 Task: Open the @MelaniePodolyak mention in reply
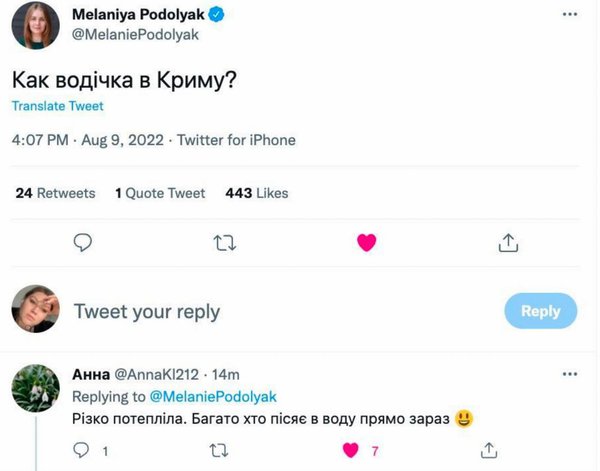(x=205, y=397)
